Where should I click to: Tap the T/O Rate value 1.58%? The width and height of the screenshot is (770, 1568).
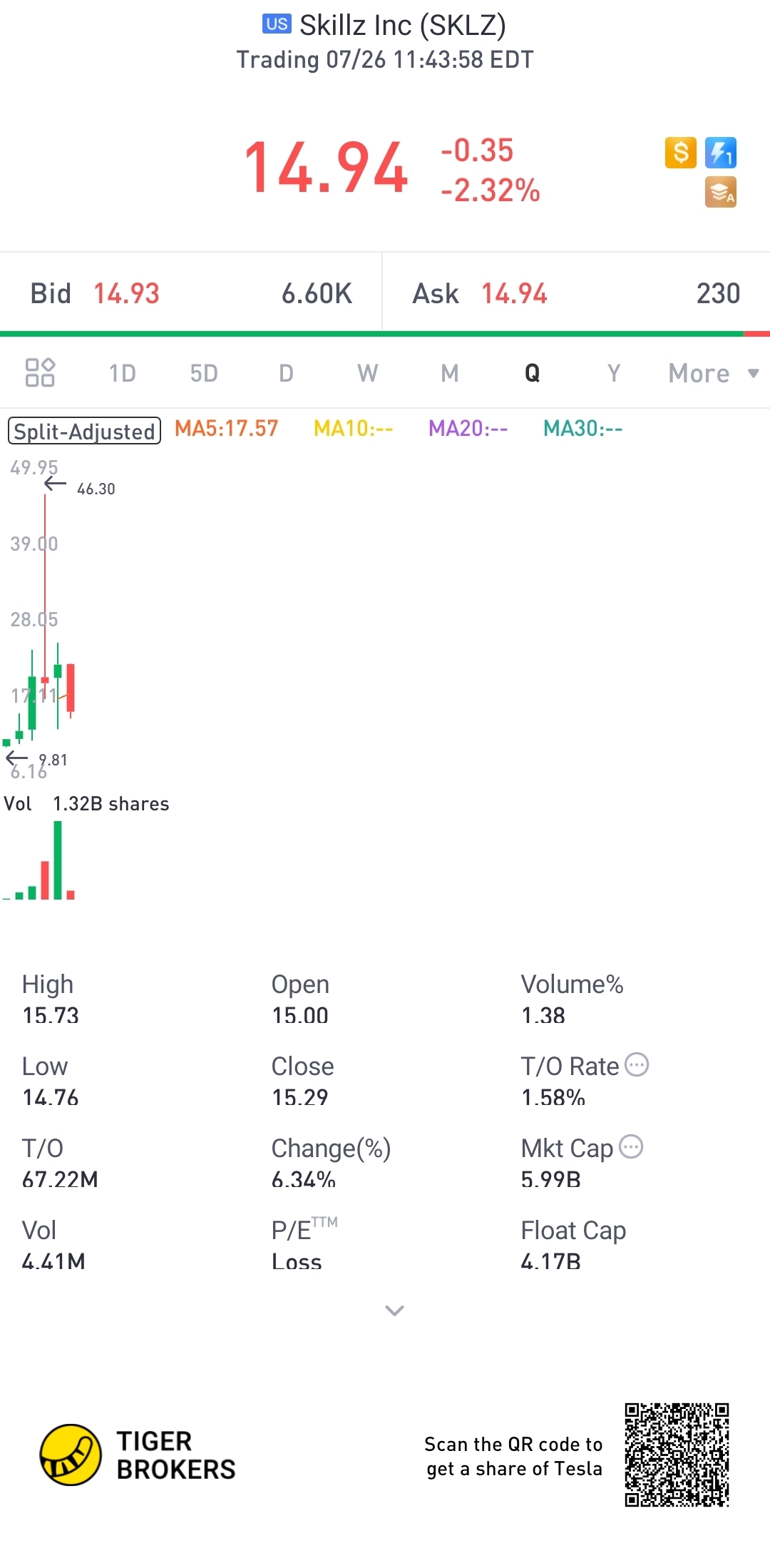[x=553, y=1097]
